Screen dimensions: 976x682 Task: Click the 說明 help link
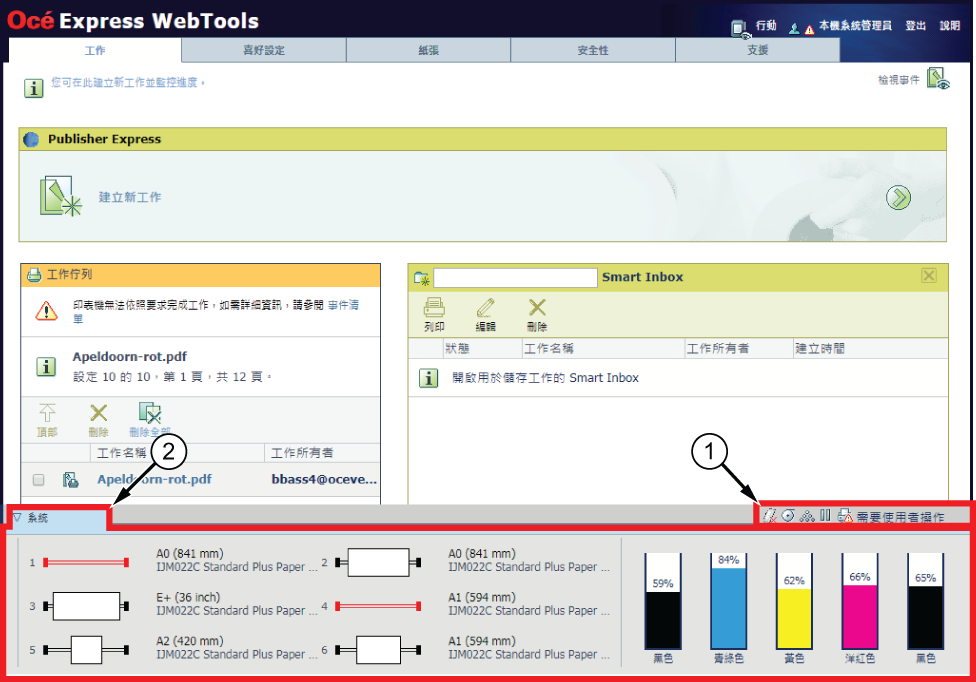[x=950, y=26]
